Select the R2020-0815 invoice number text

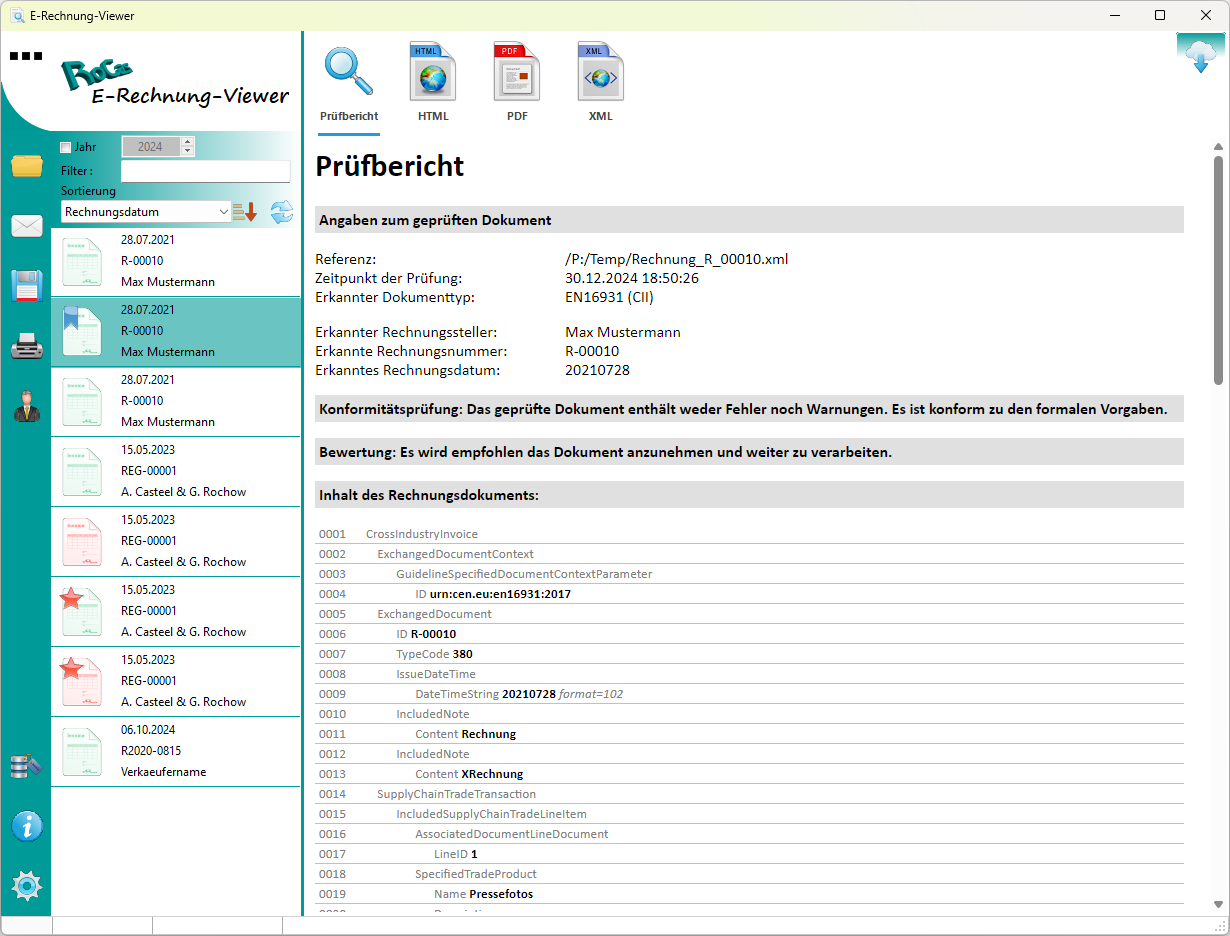tap(151, 751)
